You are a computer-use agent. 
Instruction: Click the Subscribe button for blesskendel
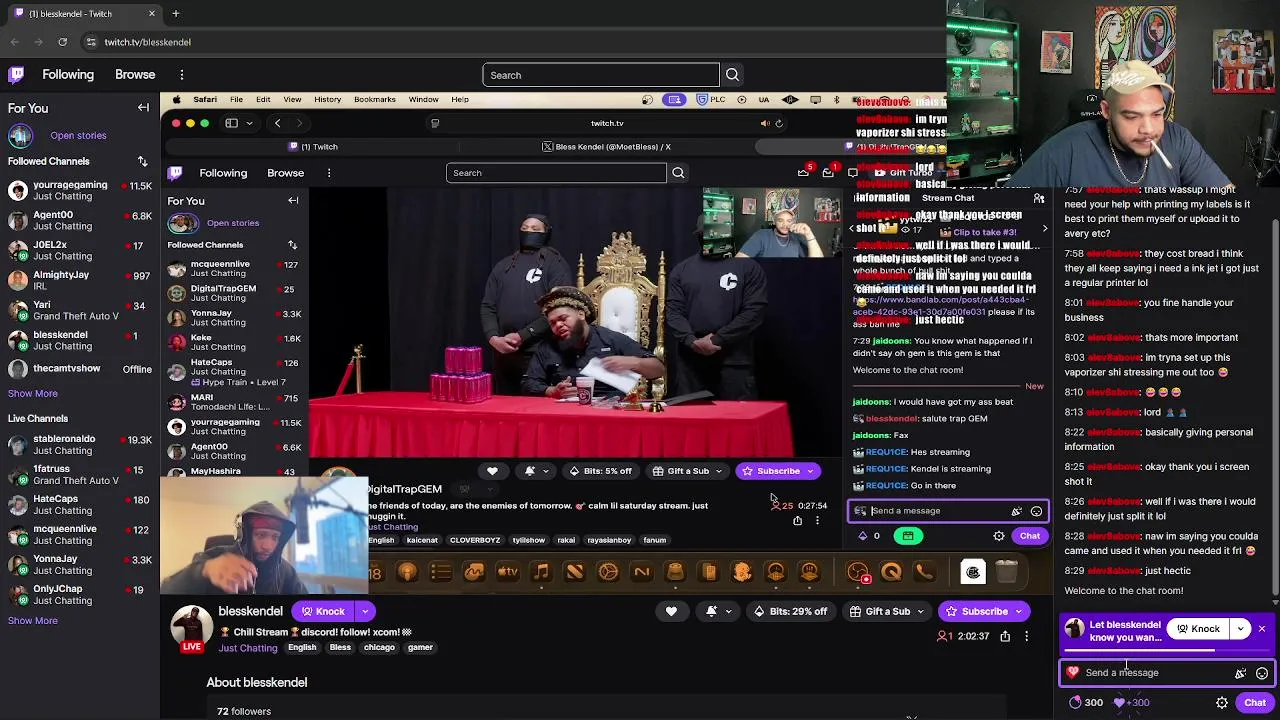click(975, 611)
